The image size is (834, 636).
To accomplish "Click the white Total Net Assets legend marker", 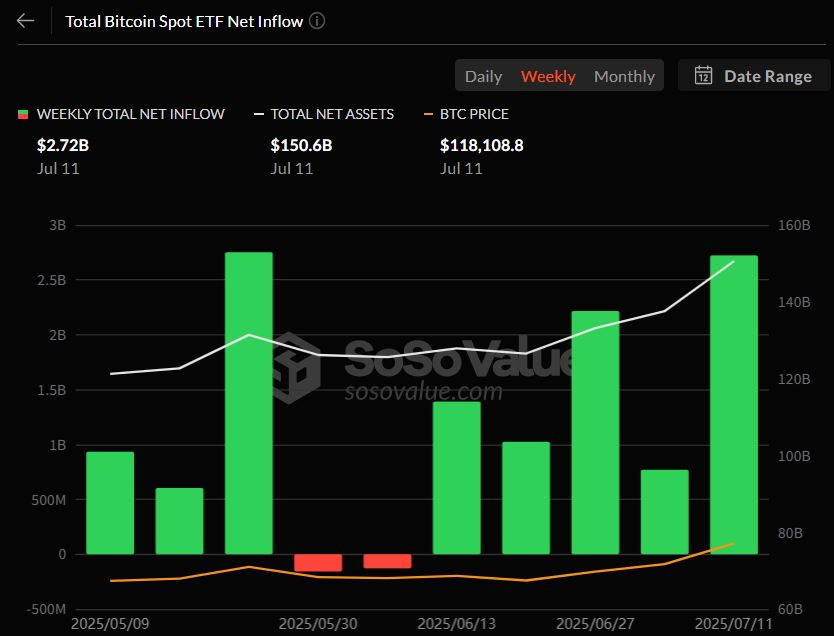I will [x=258, y=114].
